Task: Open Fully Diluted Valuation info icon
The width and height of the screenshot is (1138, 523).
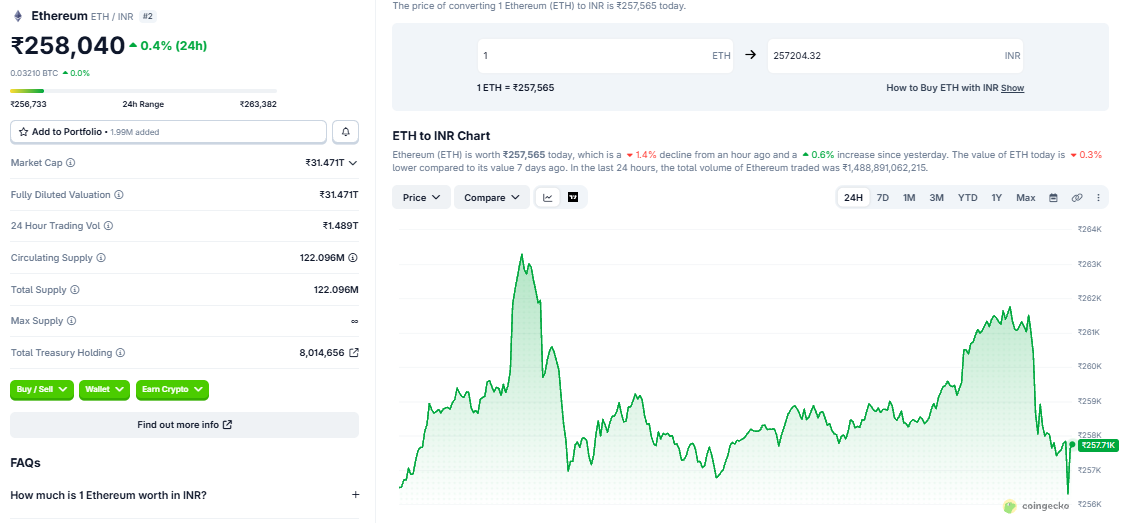Action: [x=118, y=195]
